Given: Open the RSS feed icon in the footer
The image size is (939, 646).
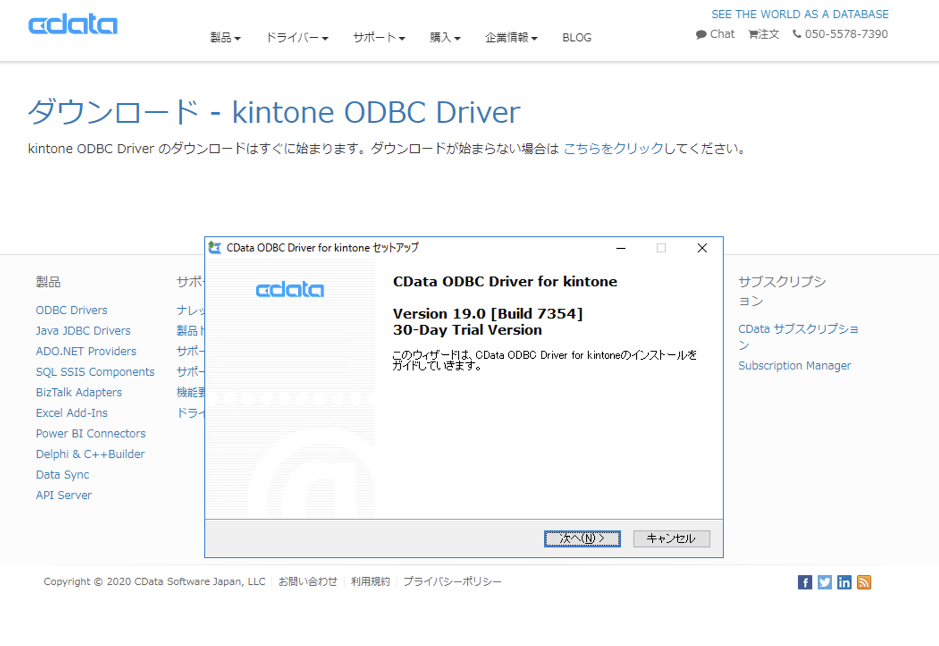Looking at the screenshot, I should [x=864, y=582].
